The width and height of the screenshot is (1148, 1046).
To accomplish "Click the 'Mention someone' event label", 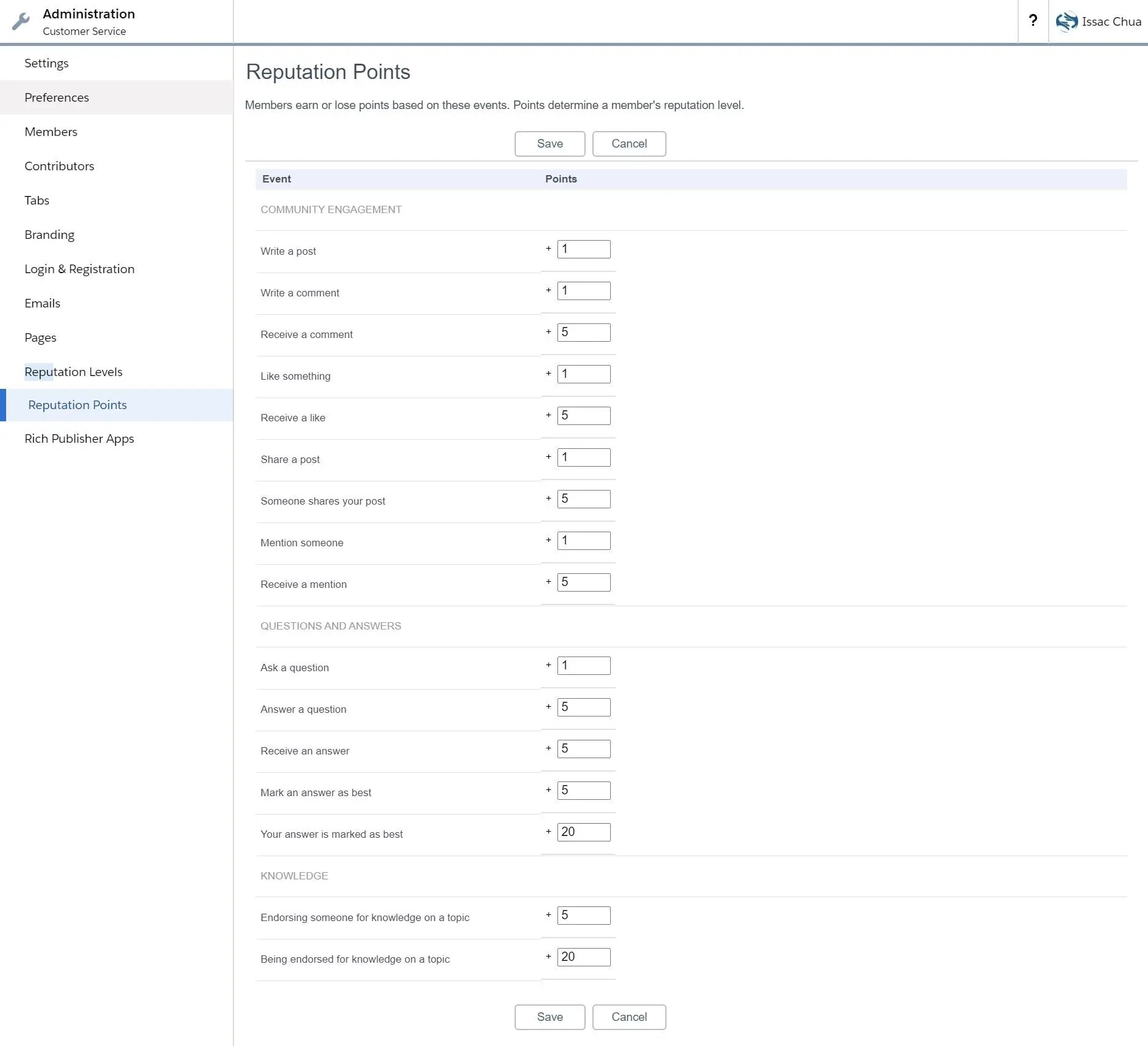I will pyautogui.click(x=301, y=543).
